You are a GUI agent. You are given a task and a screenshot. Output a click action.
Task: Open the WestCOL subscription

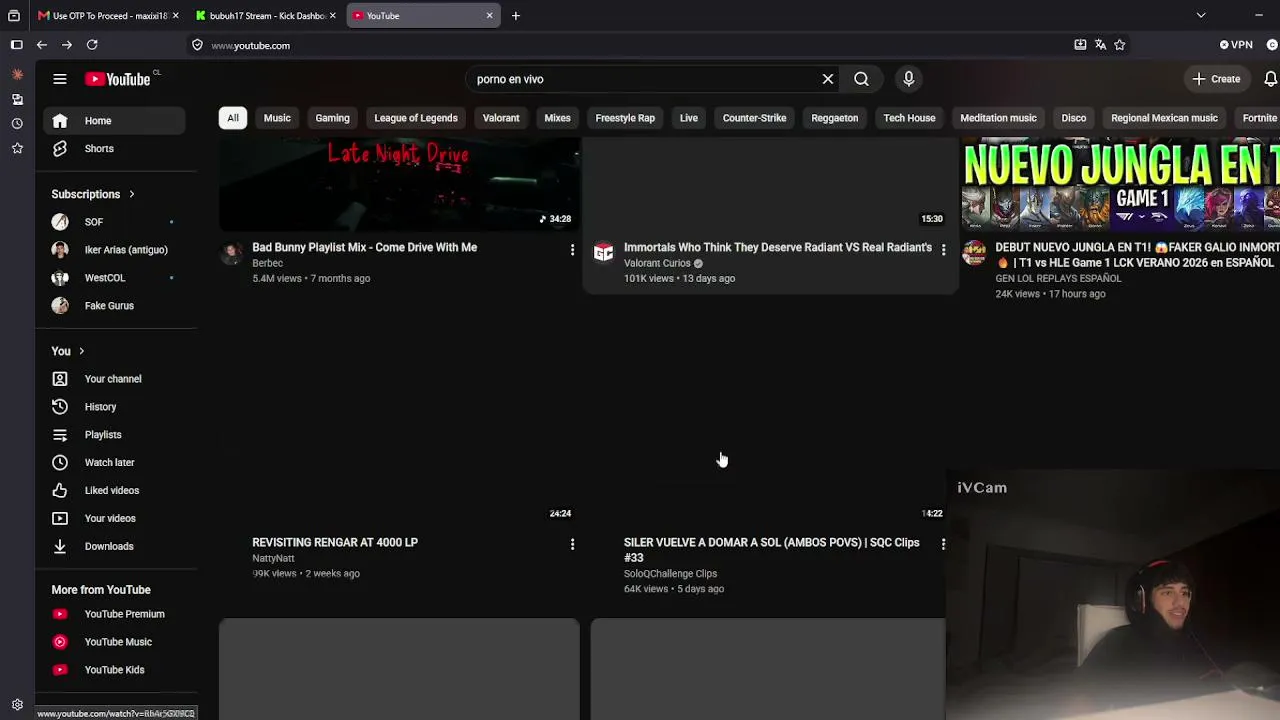point(116,278)
